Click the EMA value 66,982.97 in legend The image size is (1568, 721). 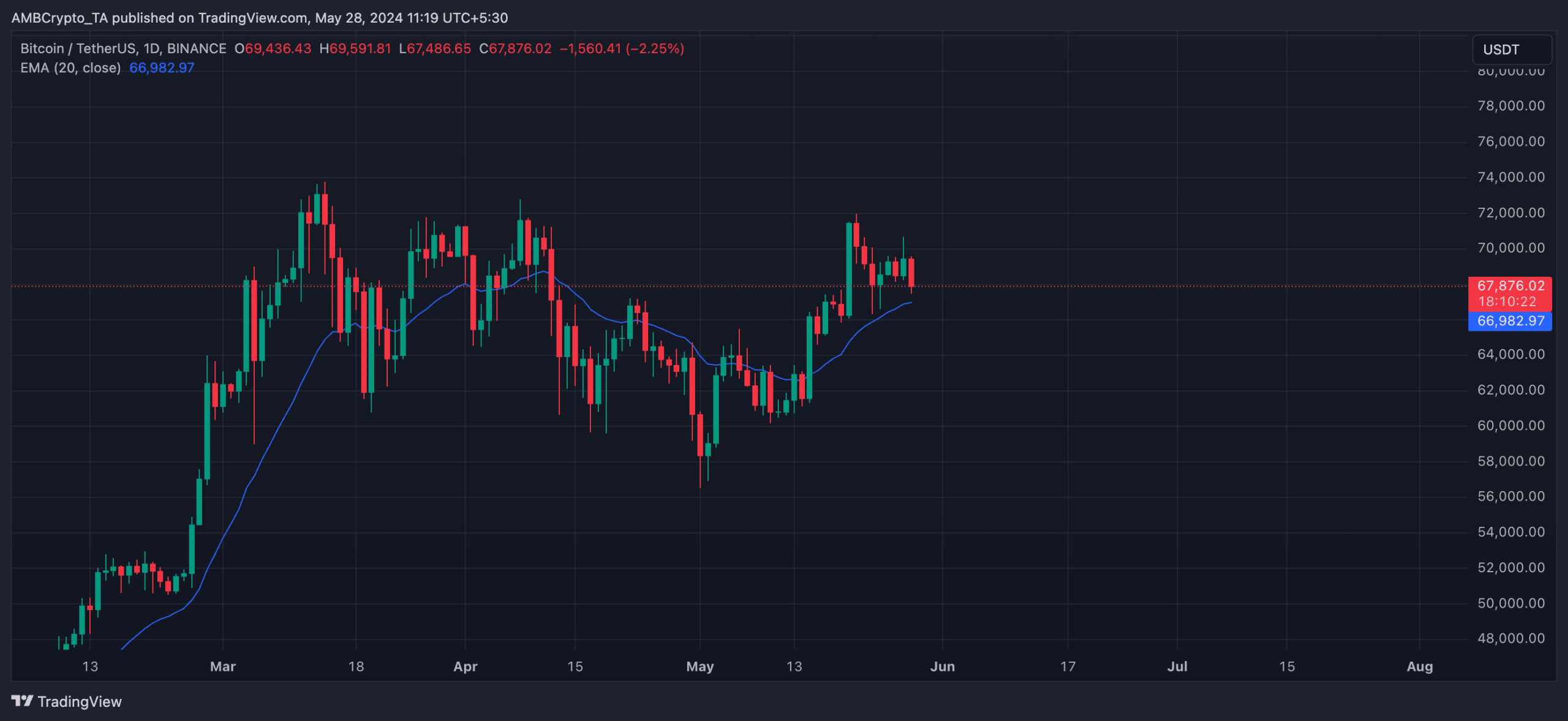point(162,68)
